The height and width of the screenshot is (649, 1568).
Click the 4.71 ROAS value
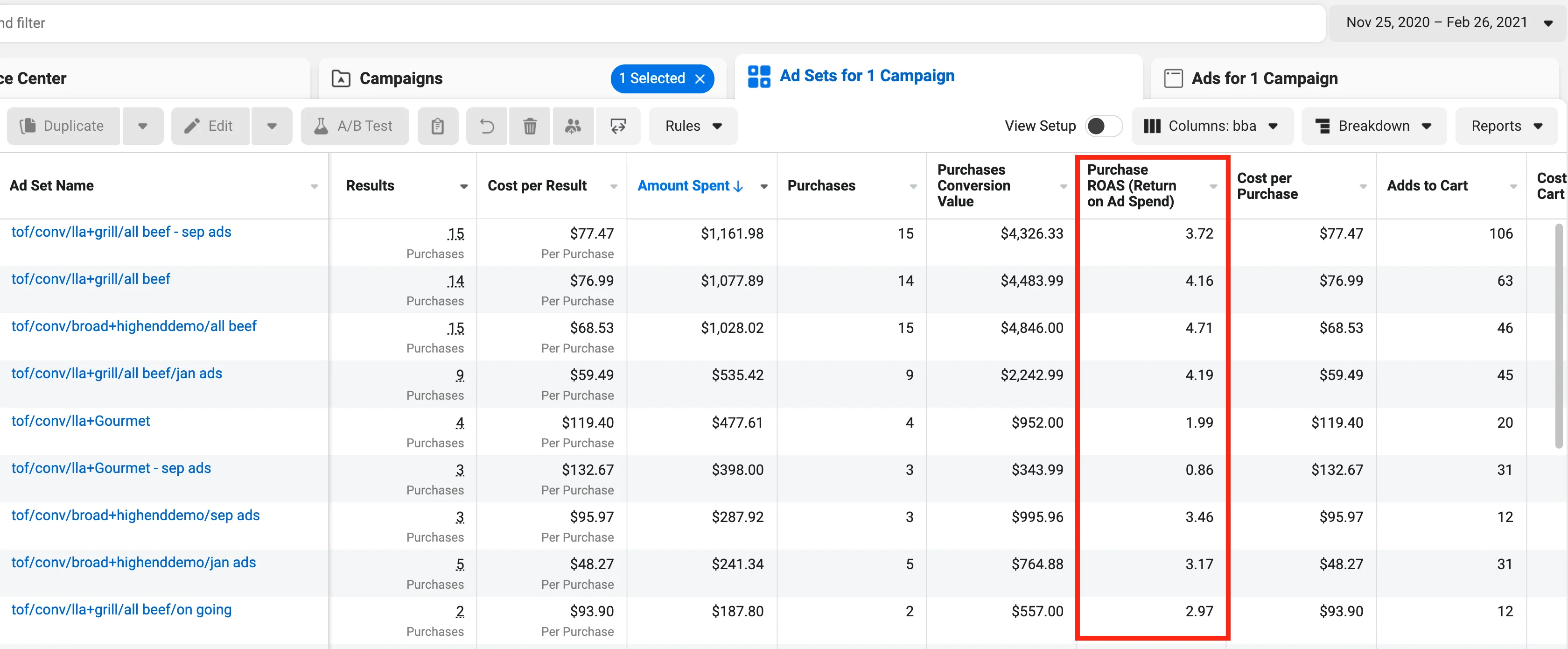pos(1199,328)
